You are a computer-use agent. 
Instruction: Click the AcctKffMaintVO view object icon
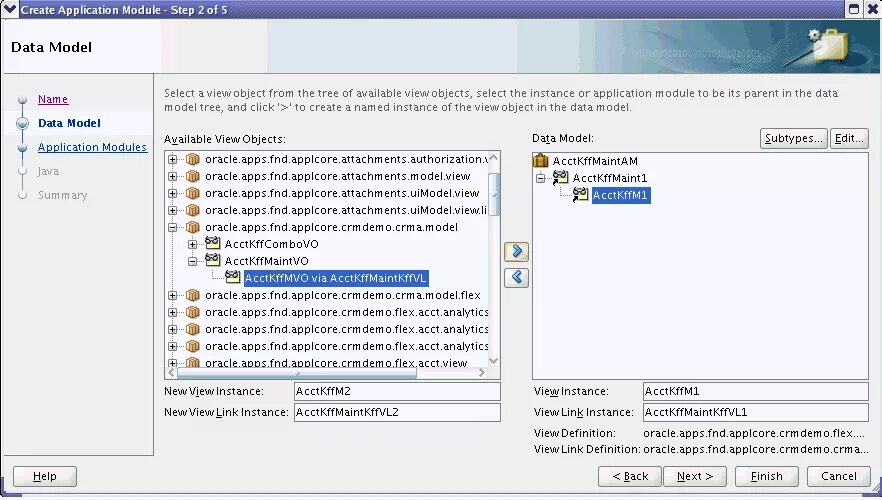pos(213,260)
